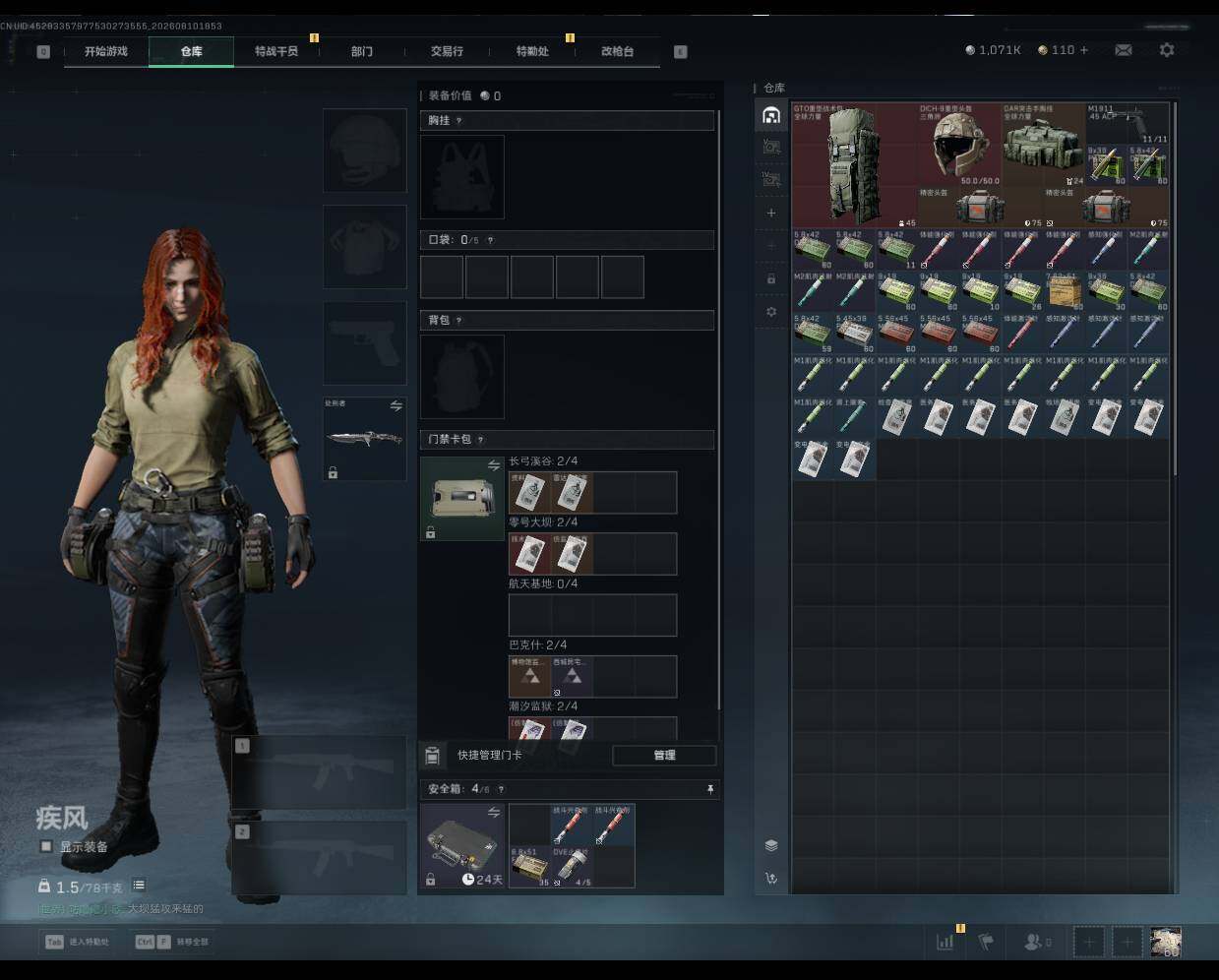Click the empty 背包 backpack slot
Screen dimensions: 1219x980
point(462,377)
